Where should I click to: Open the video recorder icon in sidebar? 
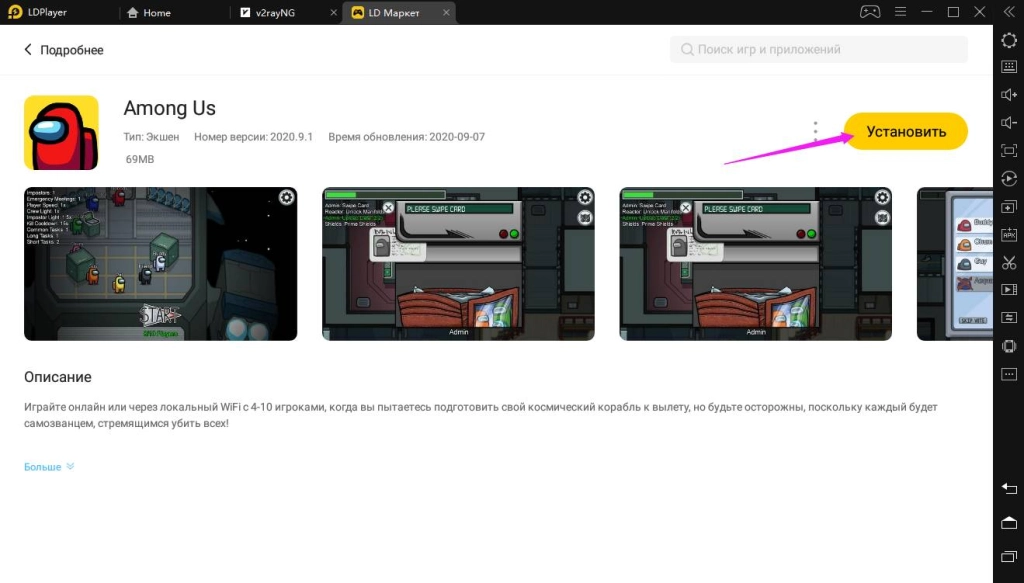1009,290
